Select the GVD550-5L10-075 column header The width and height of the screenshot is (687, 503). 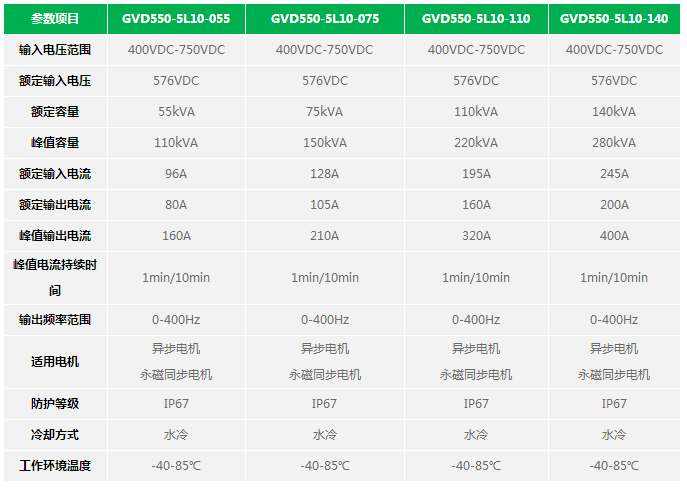pyautogui.click(x=325, y=19)
